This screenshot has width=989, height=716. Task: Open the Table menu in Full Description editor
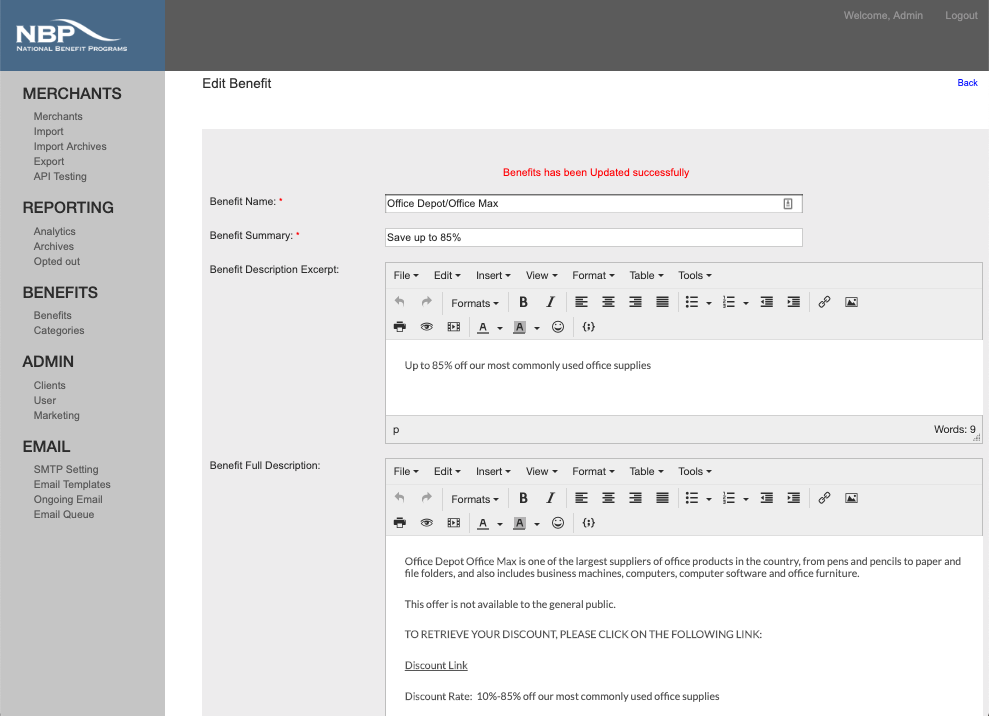coord(647,472)
